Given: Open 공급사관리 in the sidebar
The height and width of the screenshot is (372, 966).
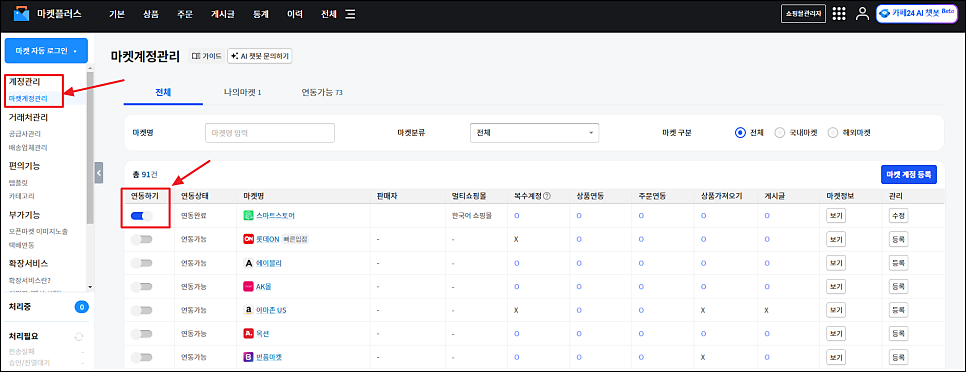Looking at the screenshot, I should coord(24,133).
